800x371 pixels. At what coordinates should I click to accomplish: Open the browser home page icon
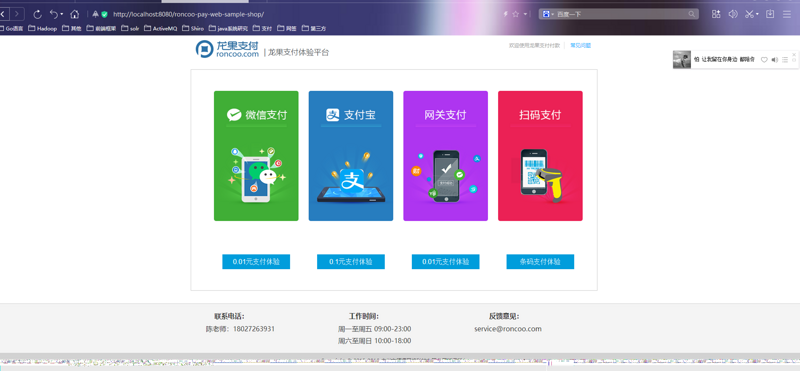[74, 14]
